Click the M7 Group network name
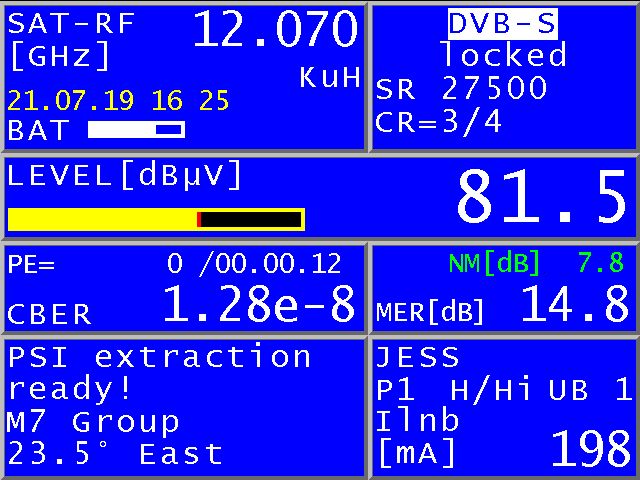The height and width of the screenshot is (480, 640). click(93, 421)
